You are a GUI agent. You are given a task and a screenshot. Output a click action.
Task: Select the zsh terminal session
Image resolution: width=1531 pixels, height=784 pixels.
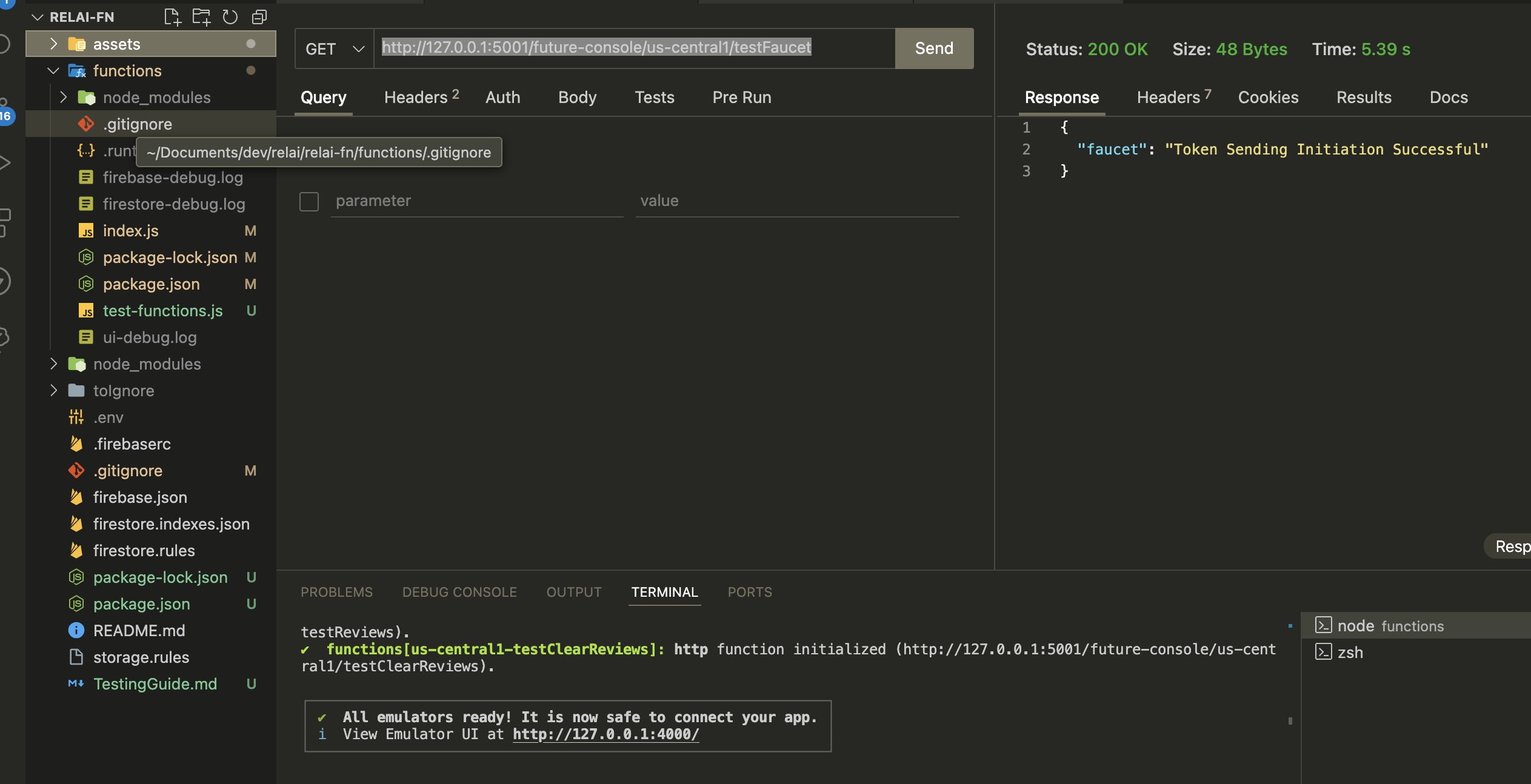coord(1415,653)
